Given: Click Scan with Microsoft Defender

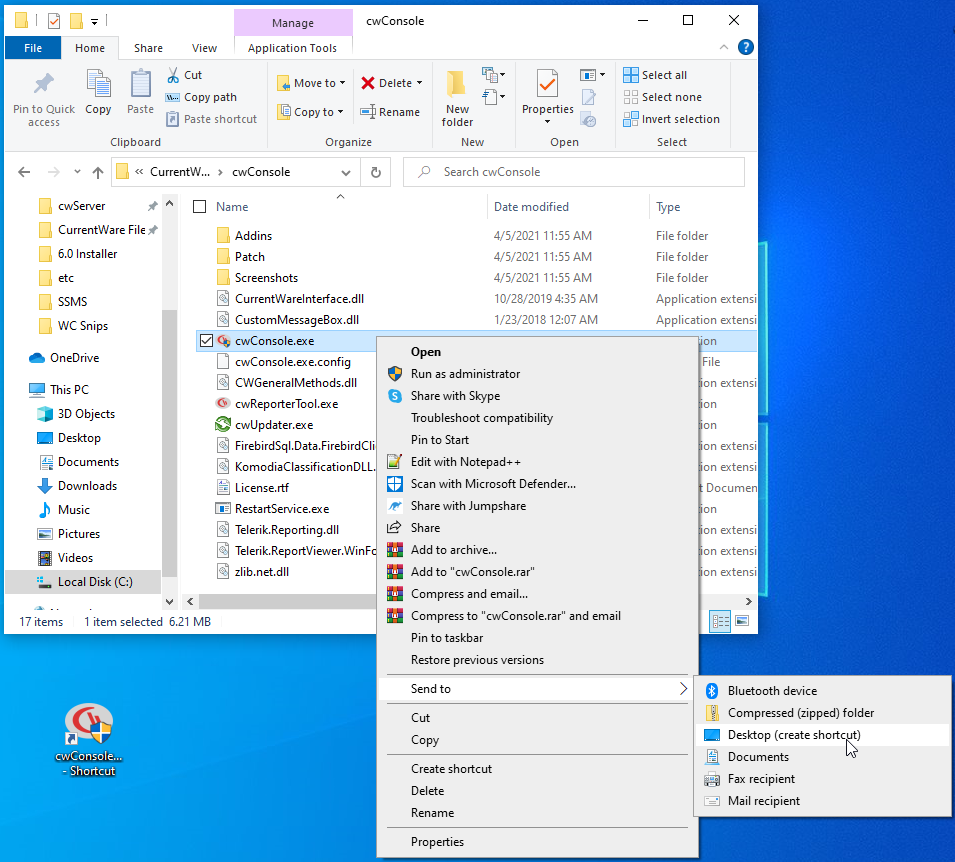Looking at the screenshot, I should pos(493,484).
